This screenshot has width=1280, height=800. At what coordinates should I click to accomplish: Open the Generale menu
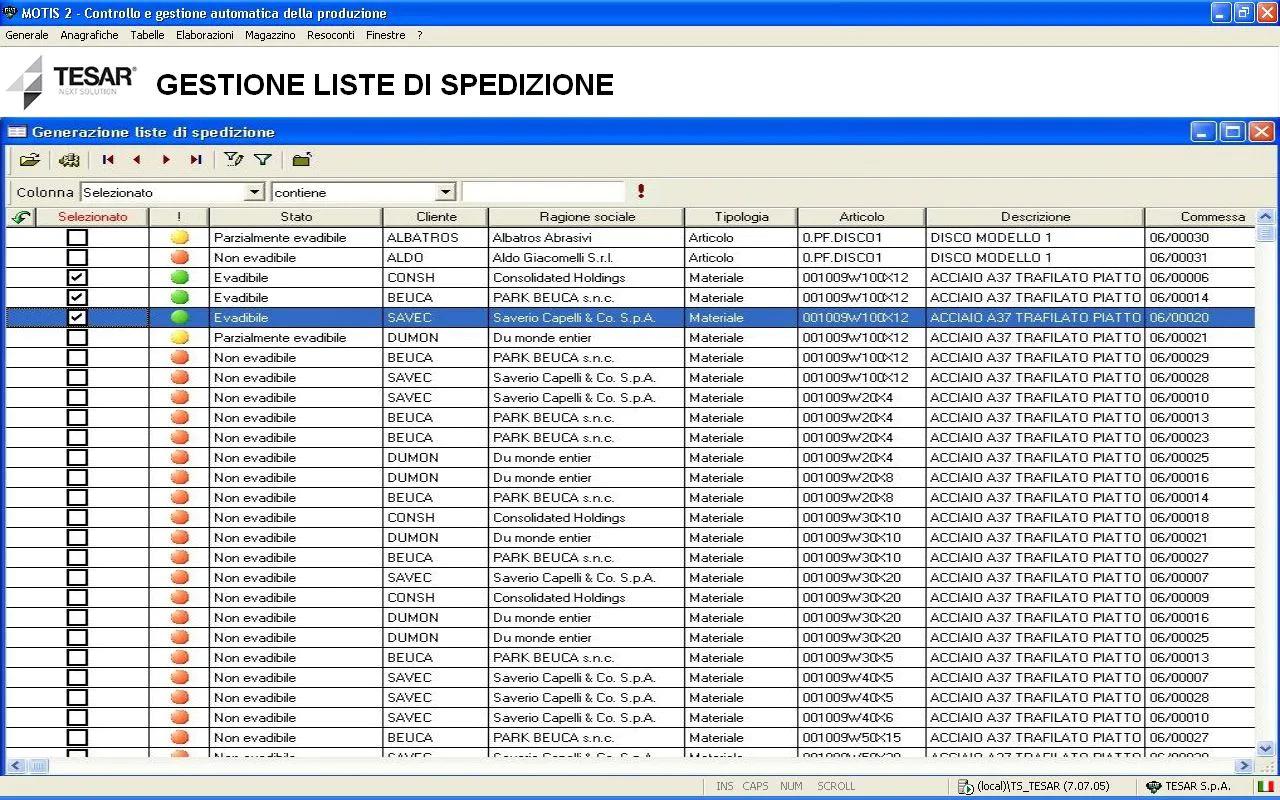(x=27, y=35)
